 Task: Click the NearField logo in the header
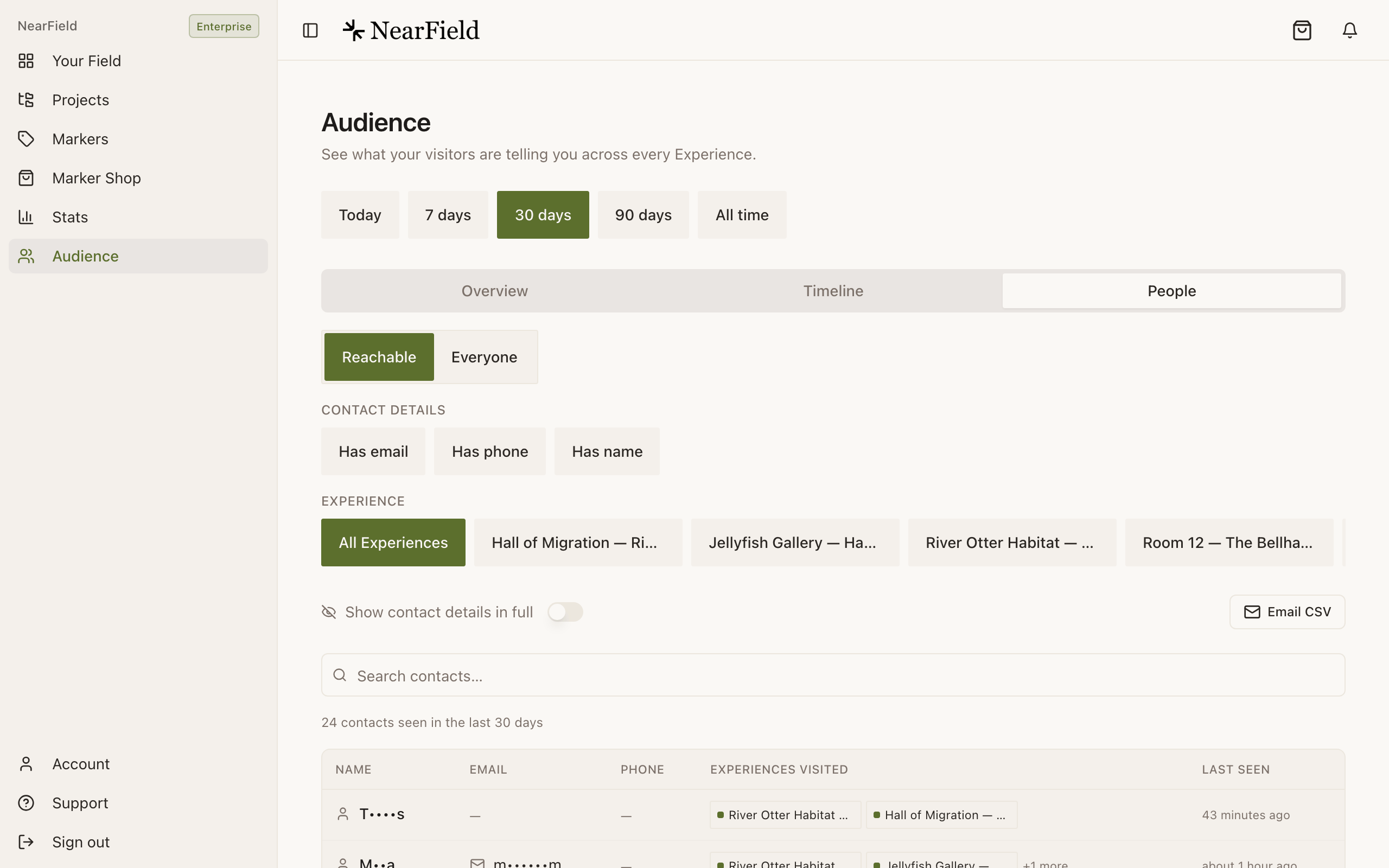(x=411, y=30)
